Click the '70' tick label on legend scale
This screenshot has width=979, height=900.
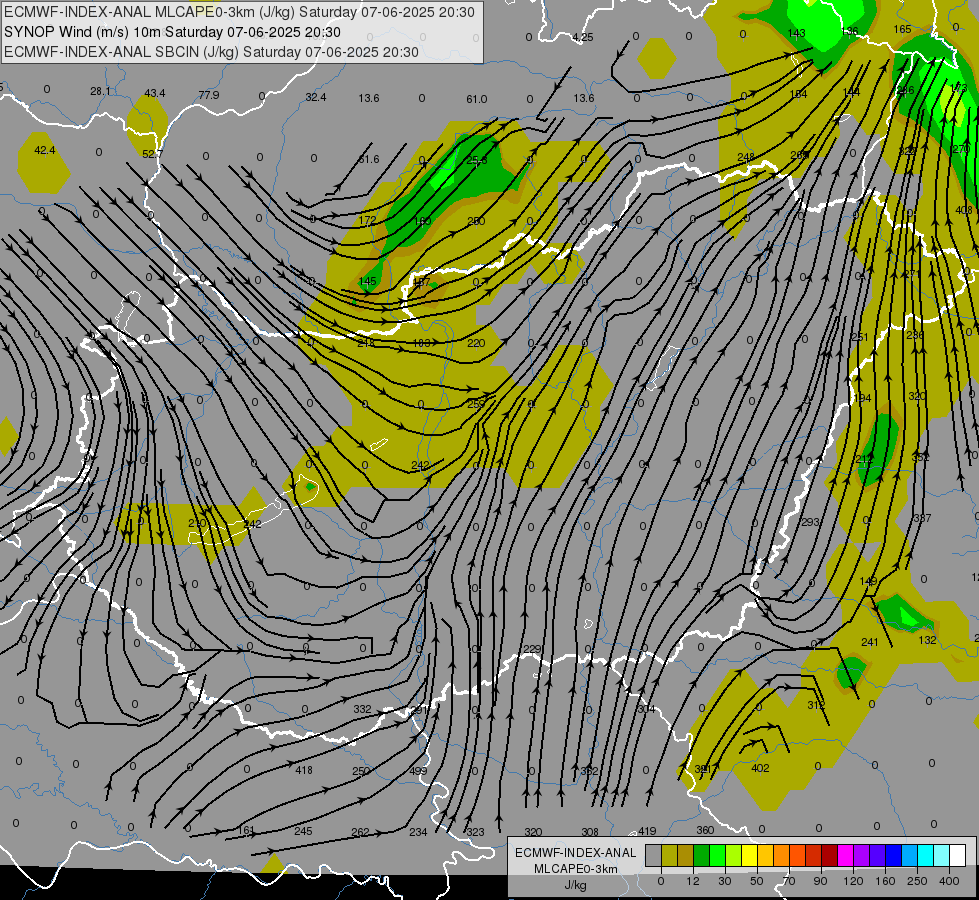click(789, 881)
